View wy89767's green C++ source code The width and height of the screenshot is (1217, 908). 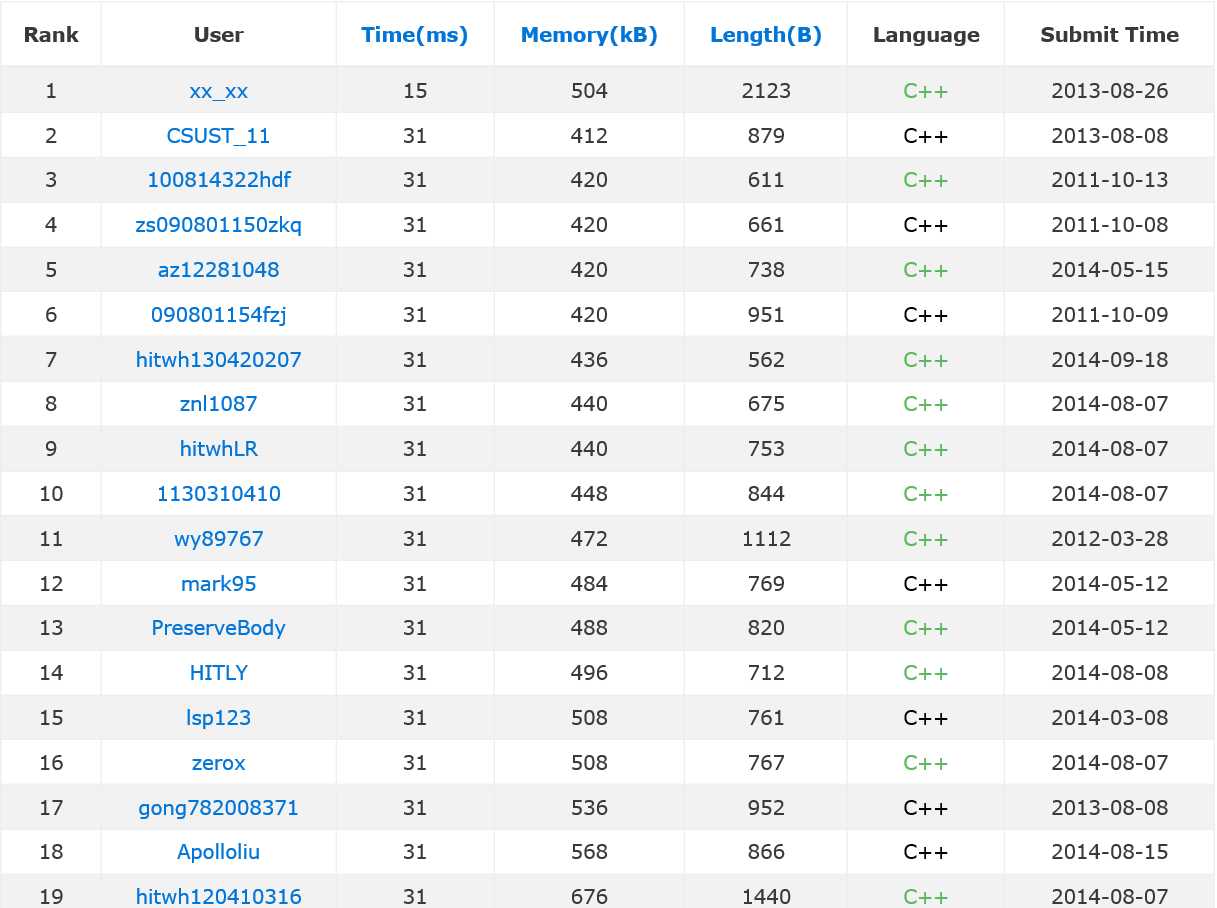pos(926,539)
